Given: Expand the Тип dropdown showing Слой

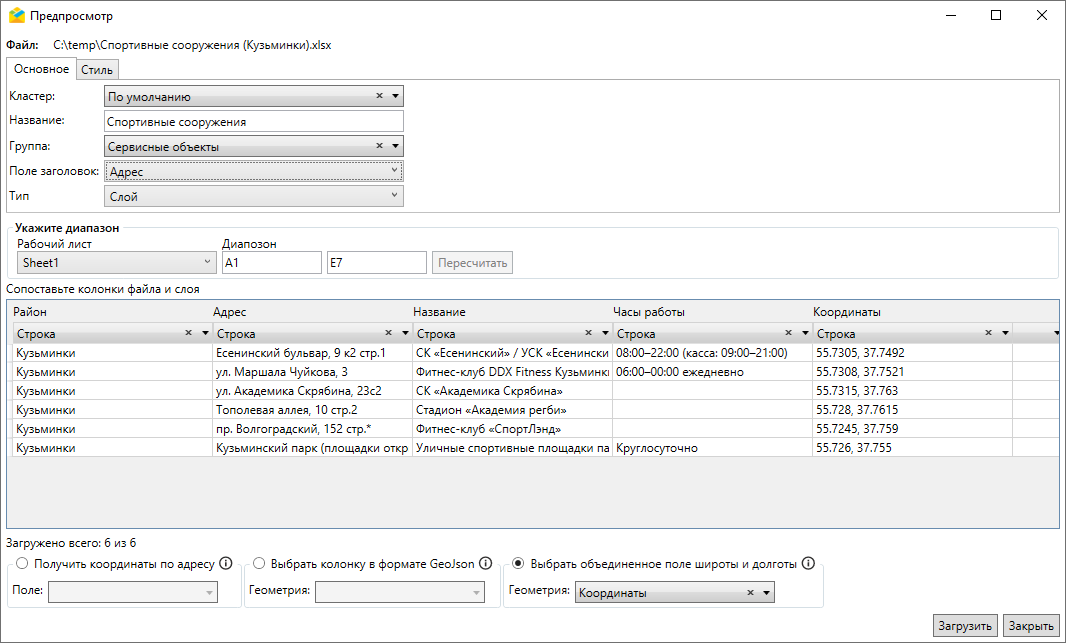Looking at the screenshot, I should point(254,196).
